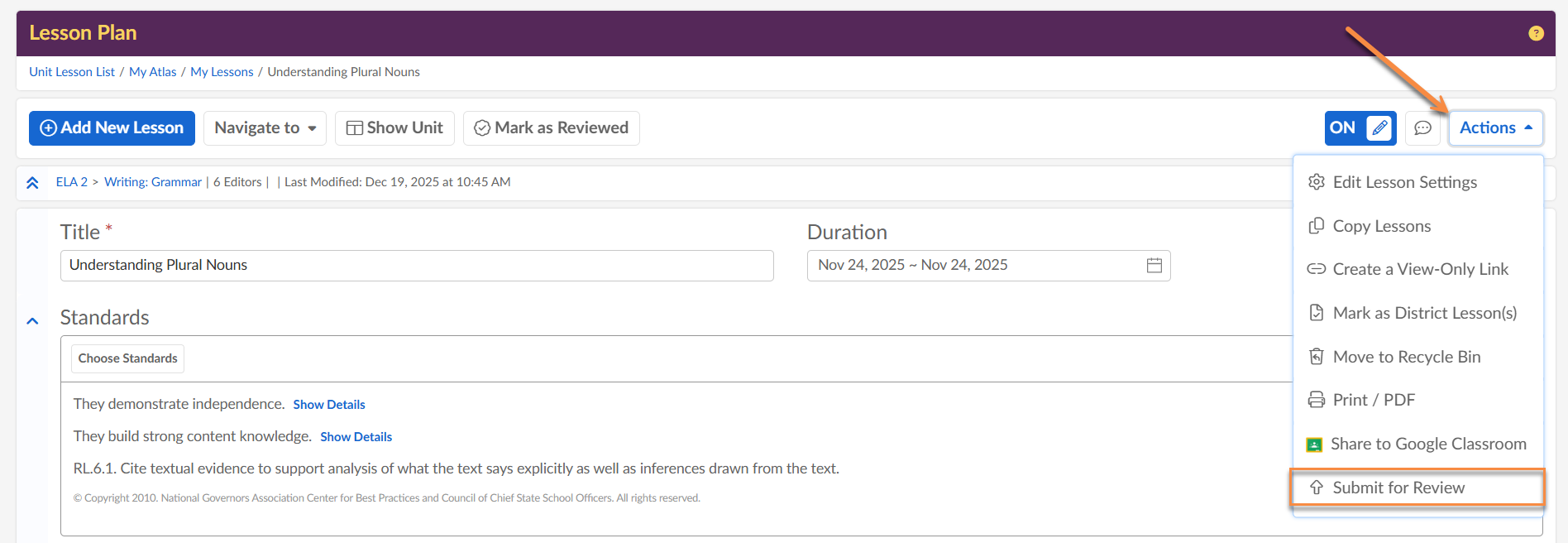This screenshot has height=543, width=1568.
Task: Click the lesson Title input field
Action: pyautogui.click(x=417, y=266)
